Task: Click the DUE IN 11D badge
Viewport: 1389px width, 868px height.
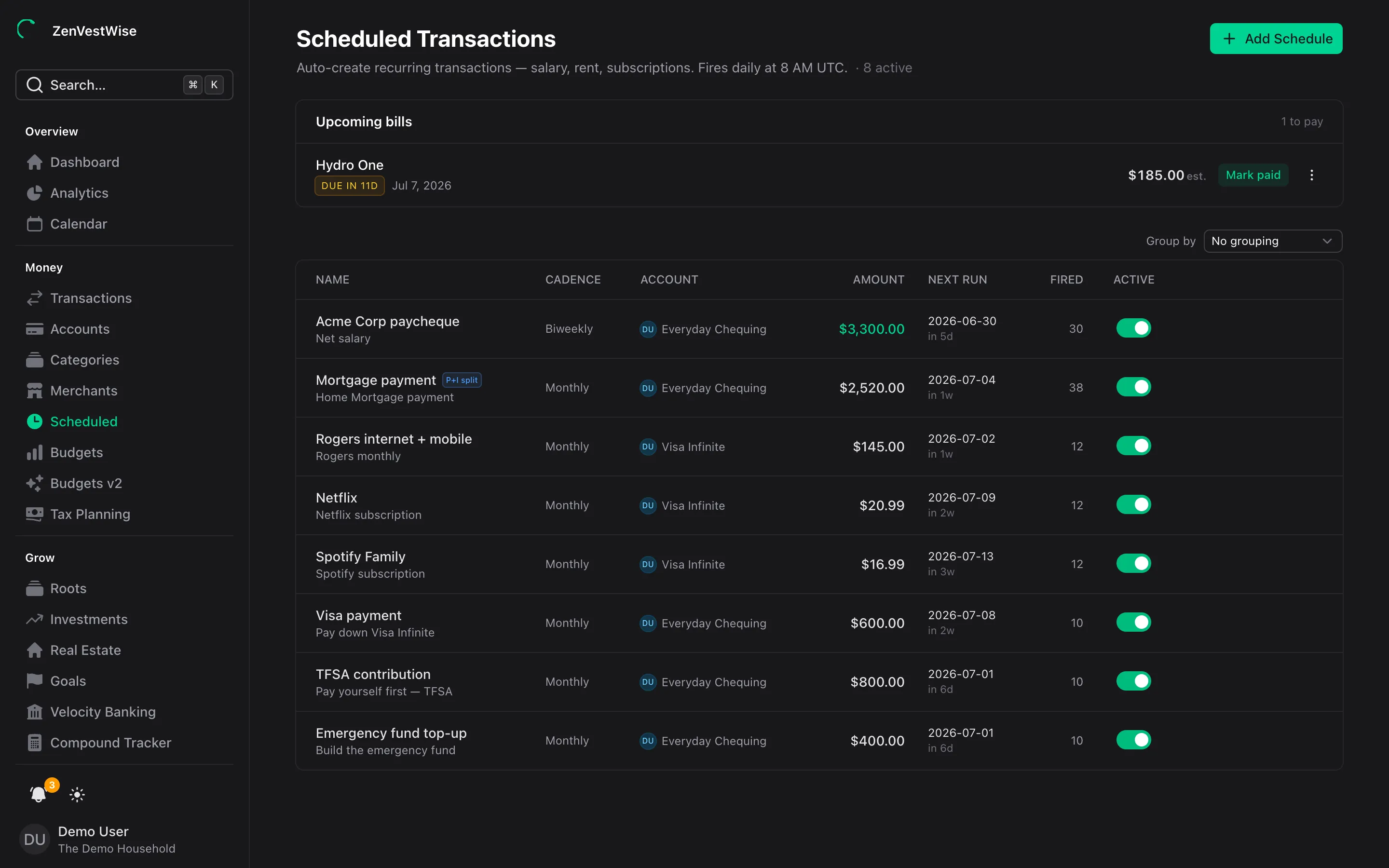Action: point(350,186)
